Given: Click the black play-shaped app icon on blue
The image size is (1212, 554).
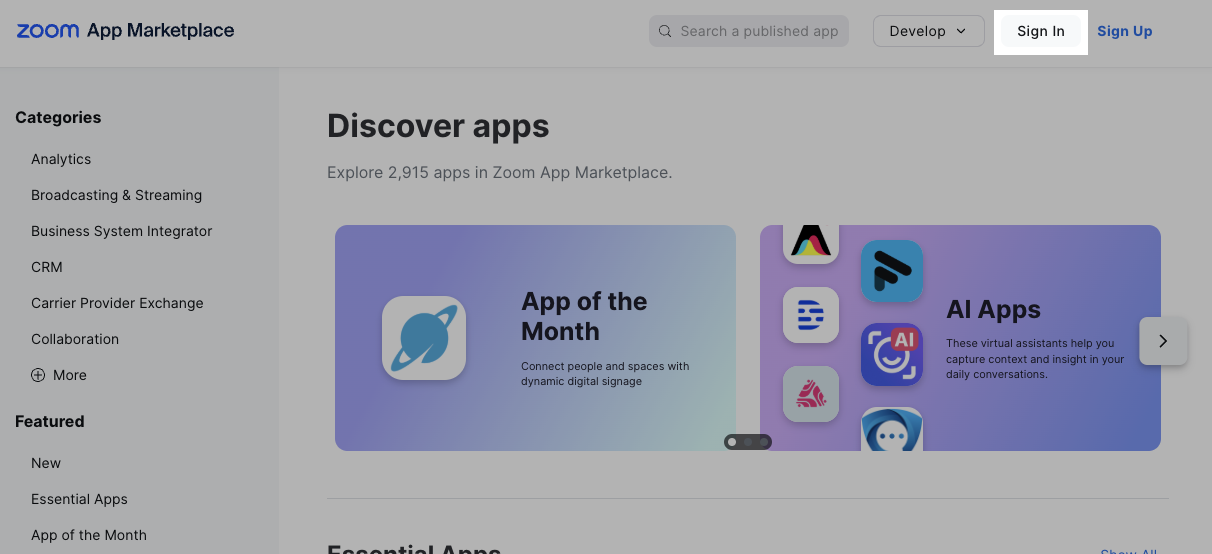Looking at the screenshot, I should pos(892,271).
